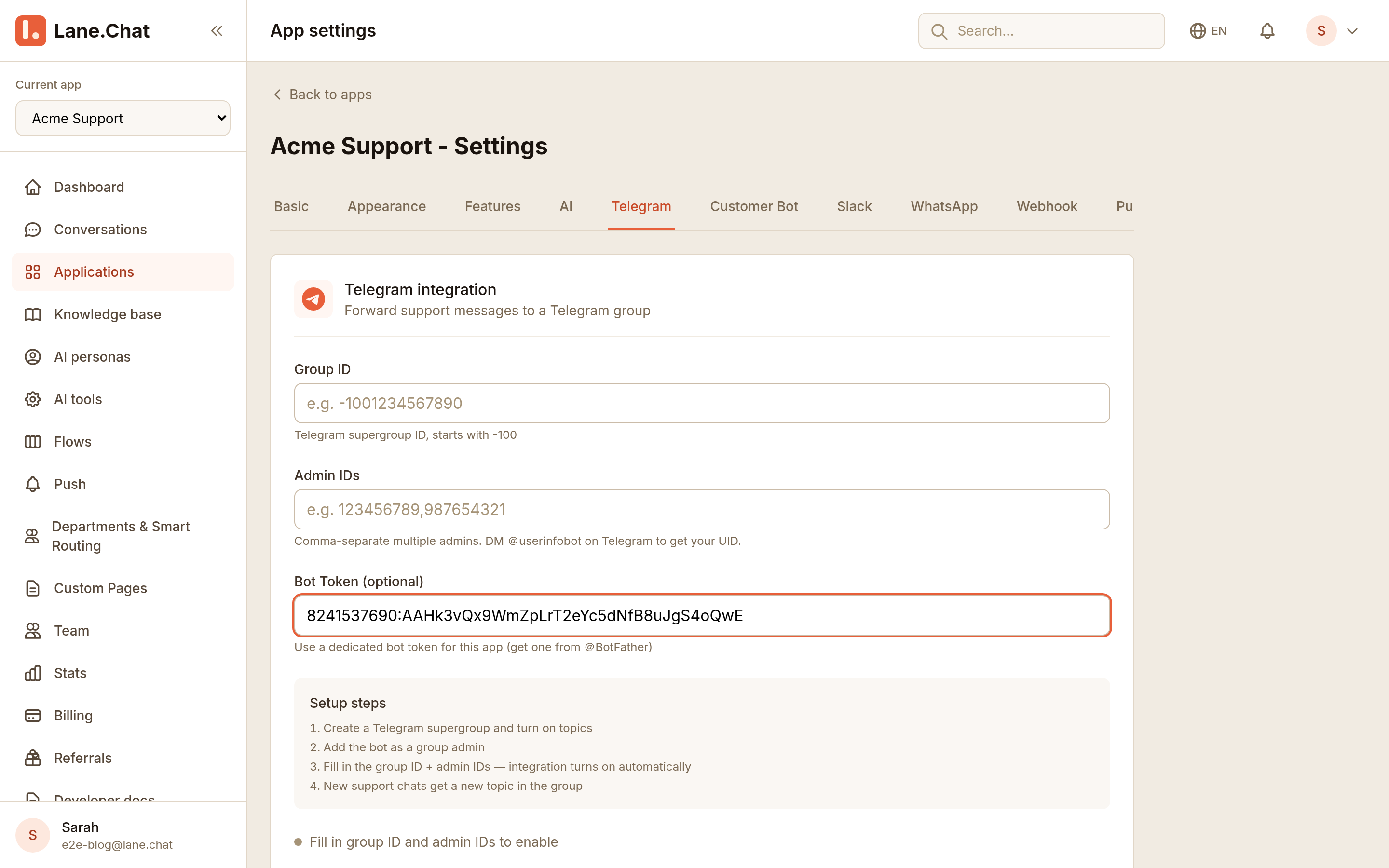Click 'Telegram supergroup ID, starts with -100' hint

pyautogui.click(x=405, y=435)
